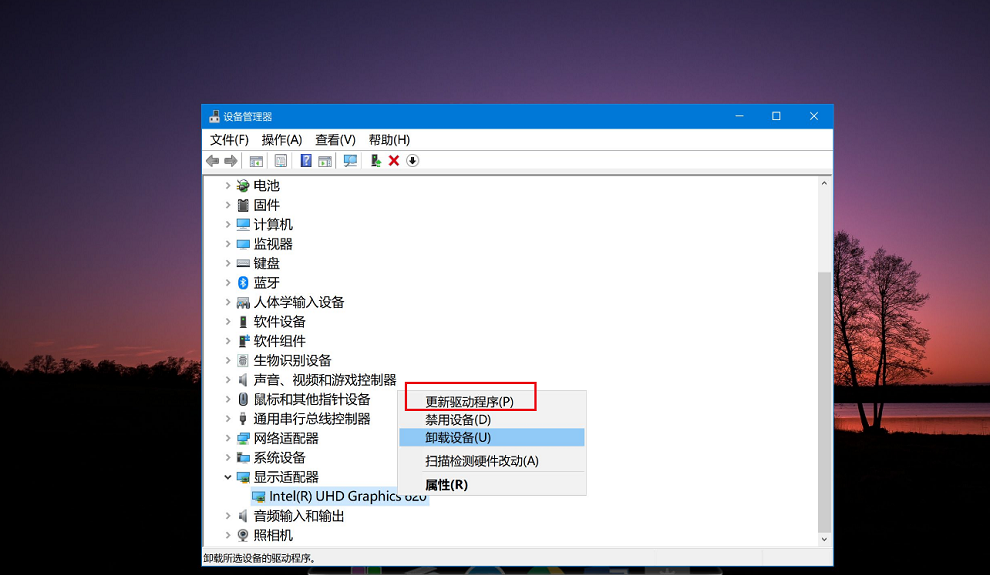Click the network adapter icon beside 网络适配器
990x575 pixels.
click(243, 438)
